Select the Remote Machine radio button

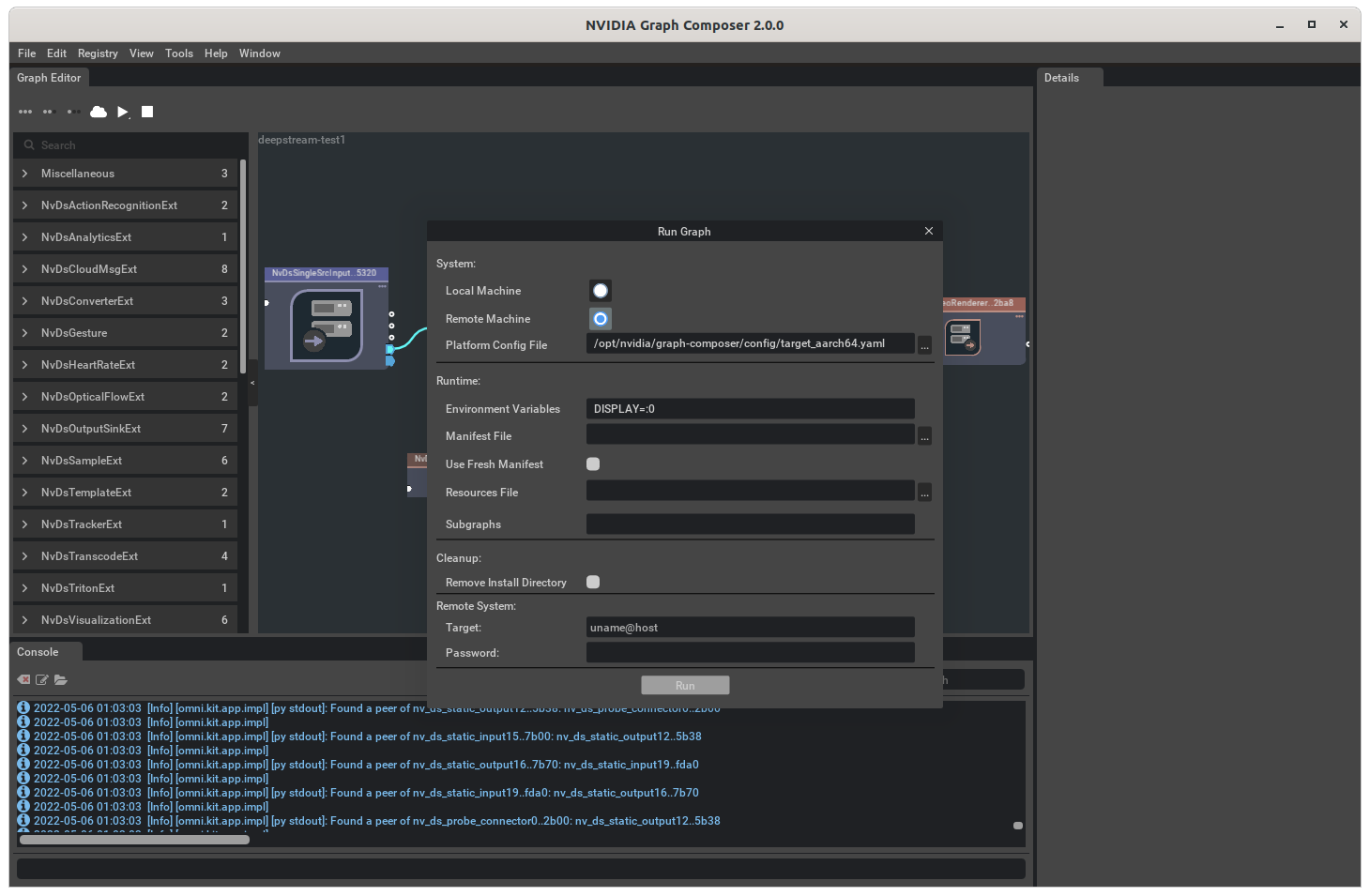pyautogui.click(x=600, y=318)
